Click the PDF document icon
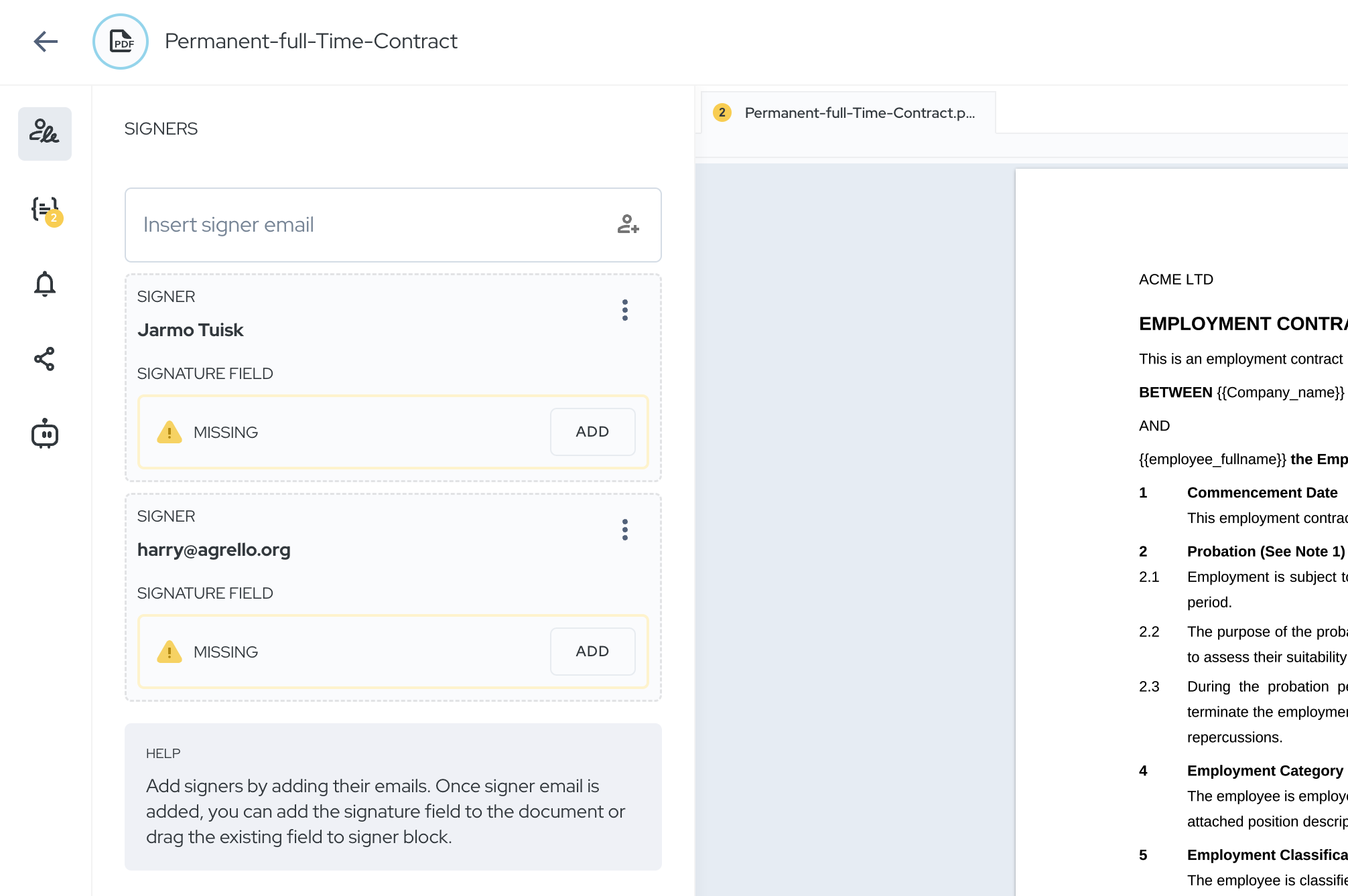This screenshot has height=896, width=1348. pos(121,42)
